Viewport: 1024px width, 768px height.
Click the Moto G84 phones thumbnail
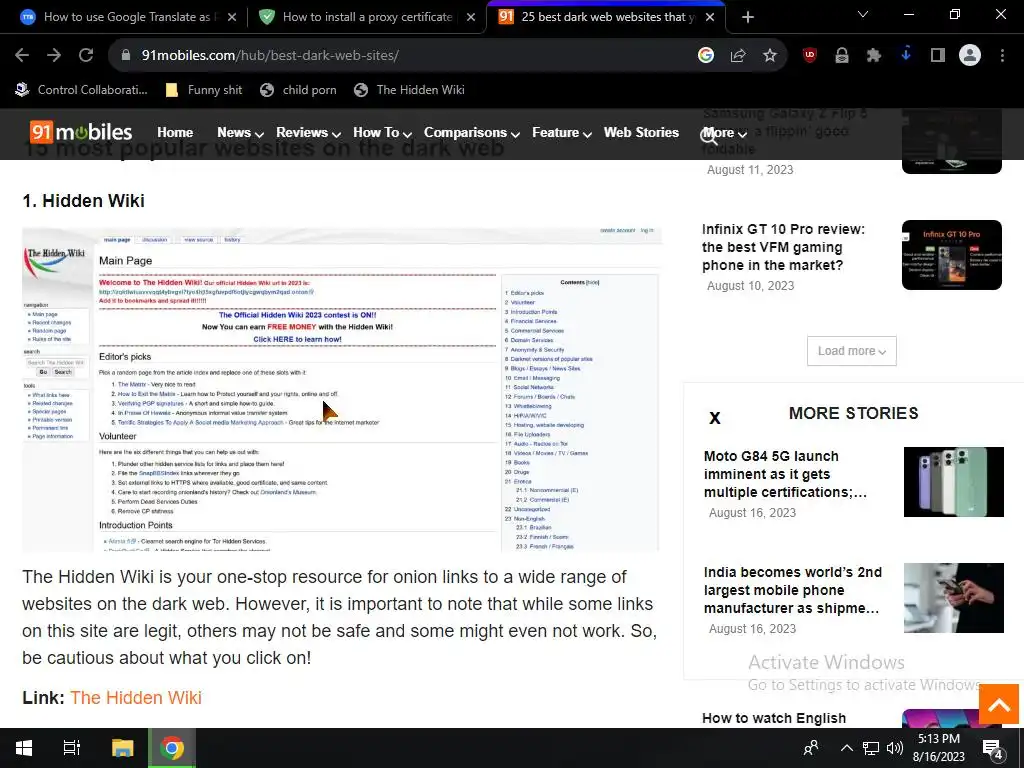click(953, 482)
